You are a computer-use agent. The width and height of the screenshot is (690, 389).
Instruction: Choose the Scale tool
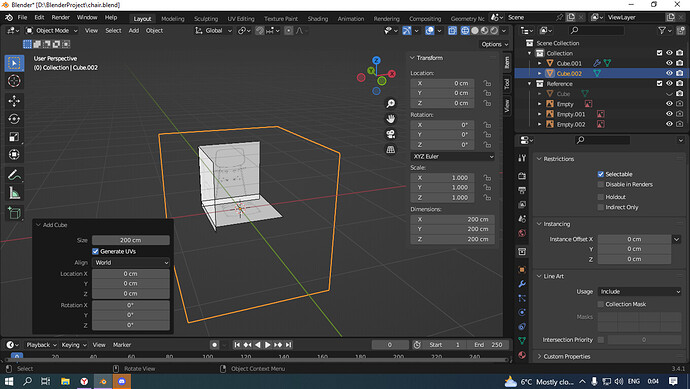[14, 137]
